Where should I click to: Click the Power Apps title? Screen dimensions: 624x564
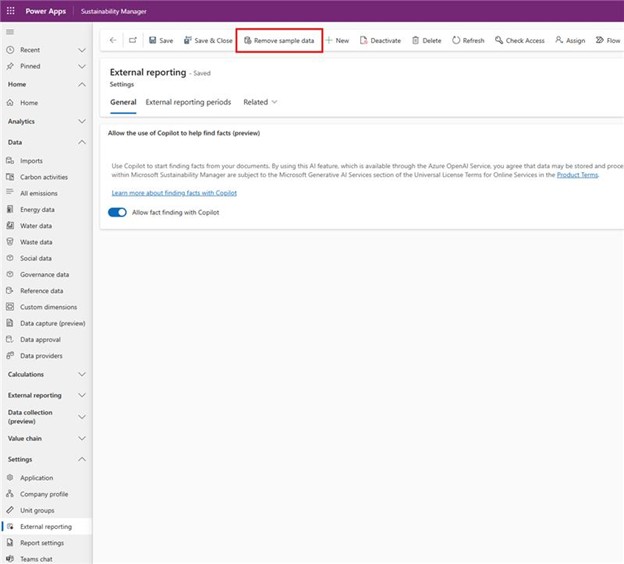pyautogui.click(x=46, y=11)
